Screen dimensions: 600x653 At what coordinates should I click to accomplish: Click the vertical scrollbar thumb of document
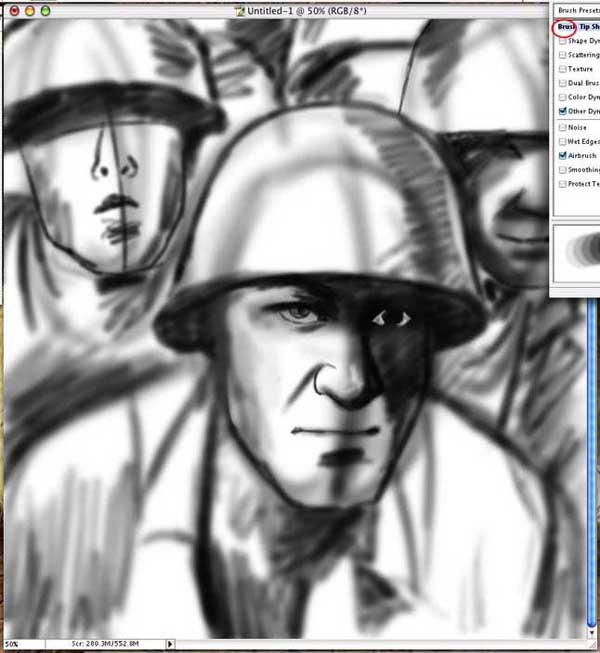coord(591,462)
